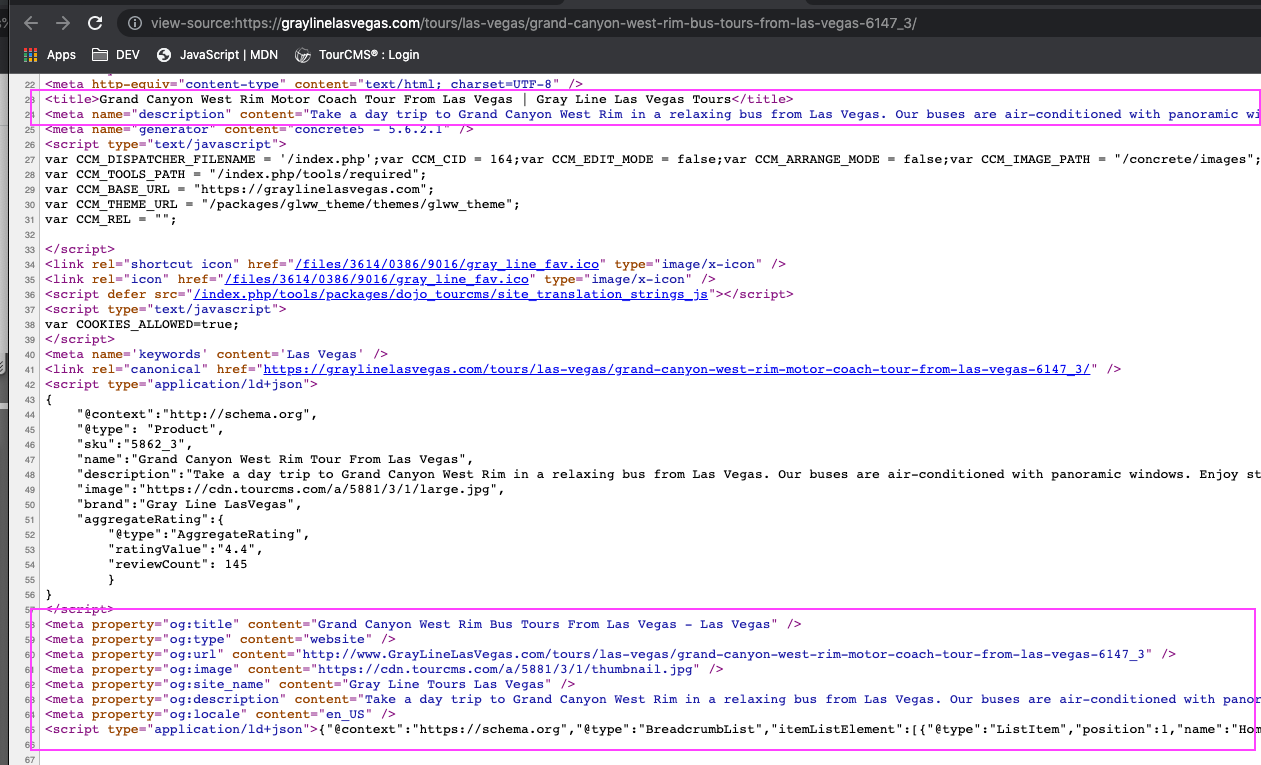
Task: Click the "sku":"5862_3" line
Action: pos(134,444)
